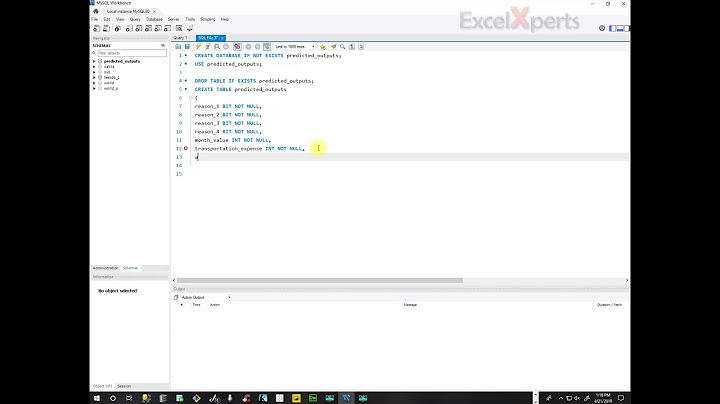
Task: Click the error marker on line 12
Action: click(x=186, y=148)
